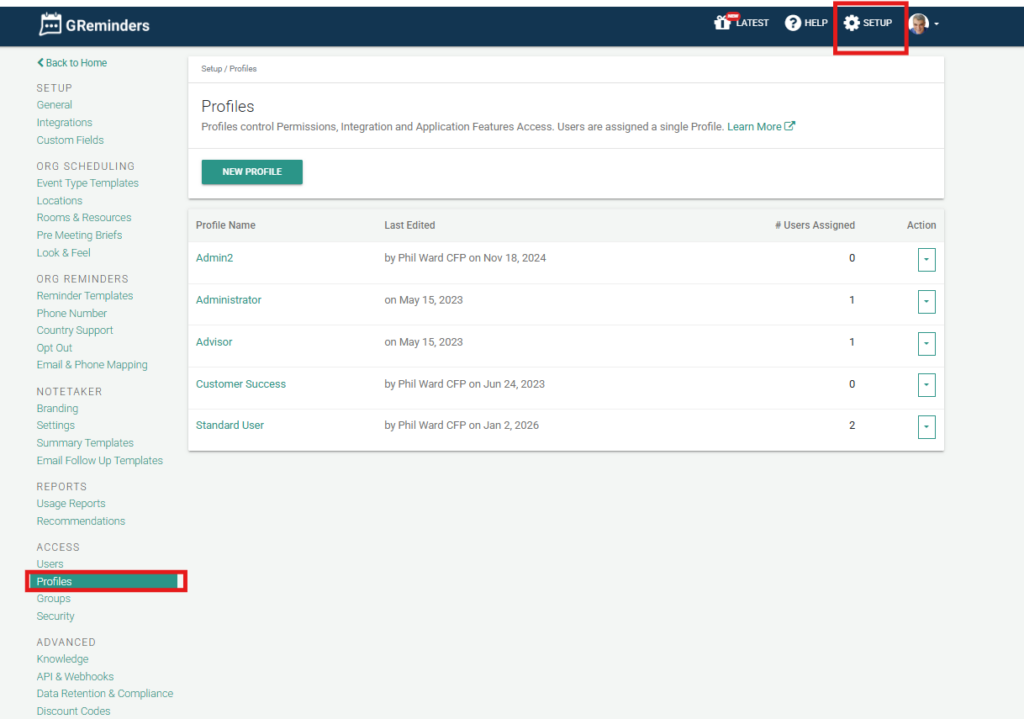
Task: Click external link icon beside Learn More
Action: click(x=790, y=127)
